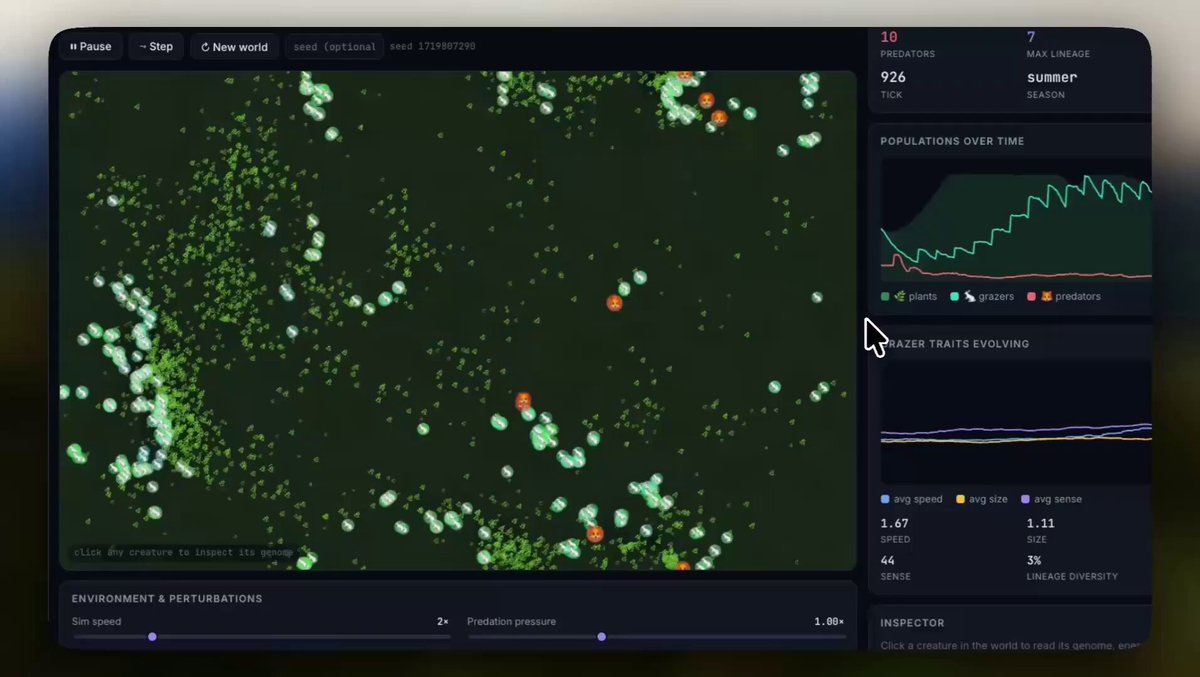Inspect the predator below the map center

523,401
